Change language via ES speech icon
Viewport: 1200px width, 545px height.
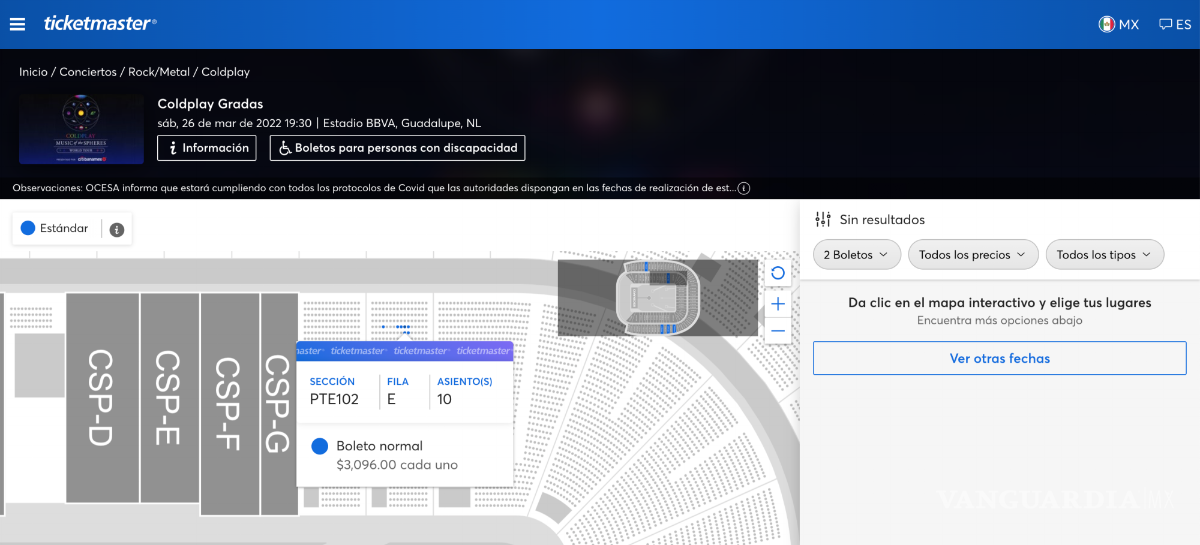click(x=1175, y=24)
